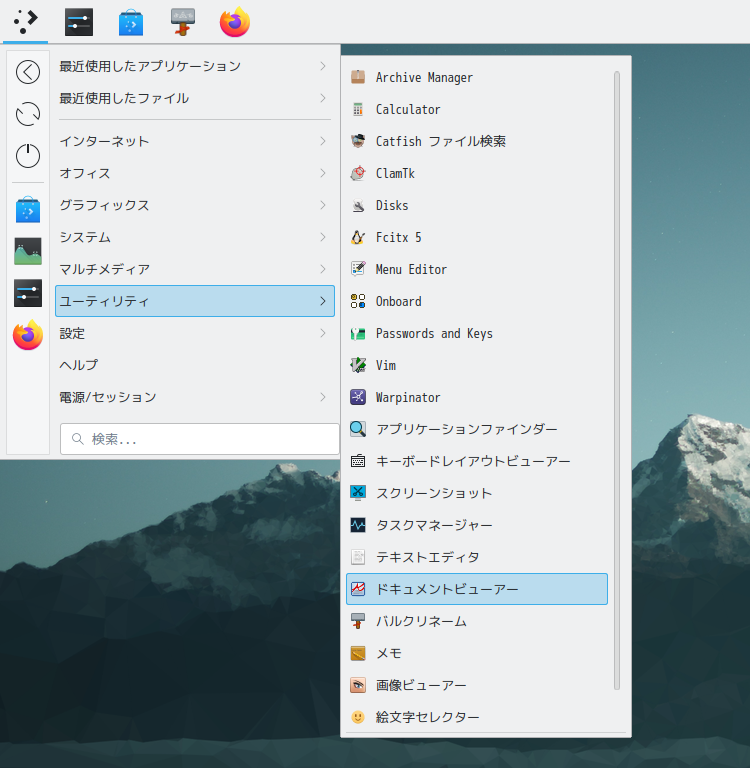Click bulk rename icon in top panel
The image size is (750, 768).
183,22
